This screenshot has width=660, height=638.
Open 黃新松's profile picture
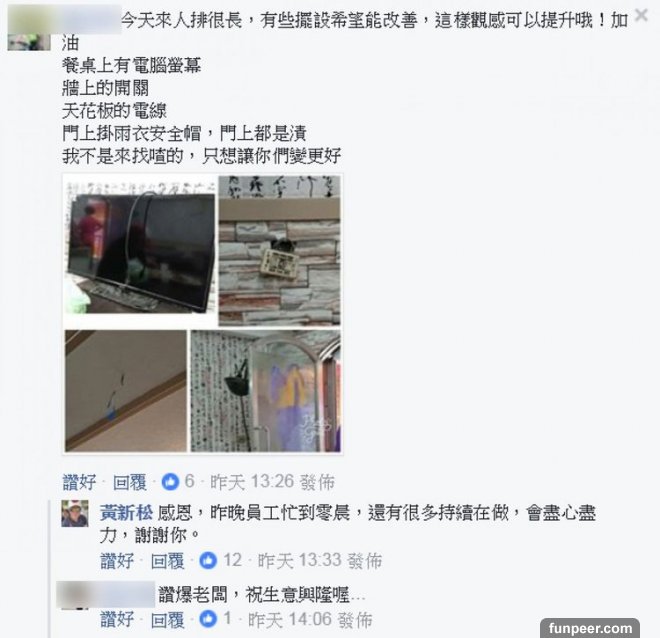pyautogui.click(x=75, y=513)
